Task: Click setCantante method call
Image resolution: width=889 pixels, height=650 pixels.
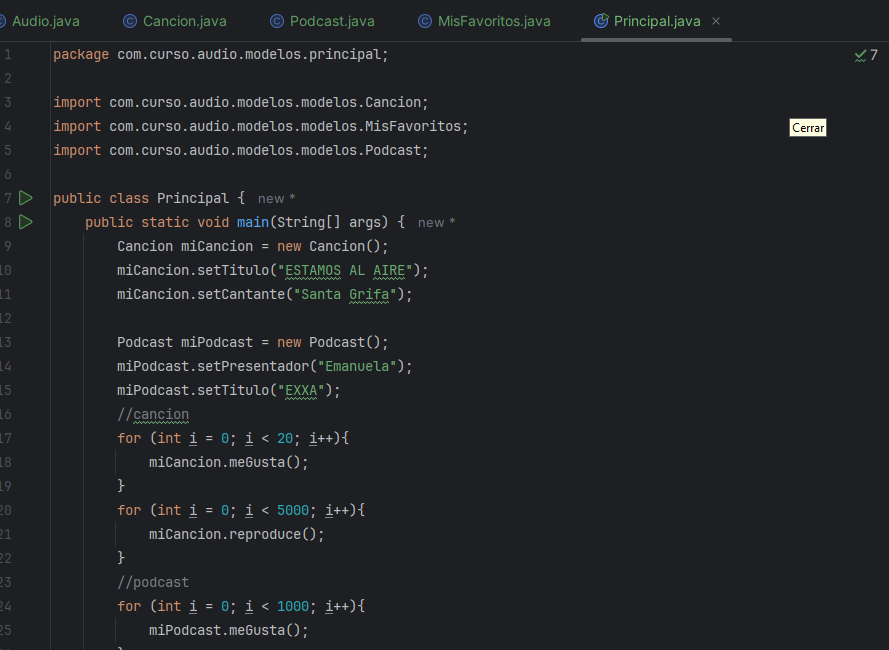Action: click(240, 294)
